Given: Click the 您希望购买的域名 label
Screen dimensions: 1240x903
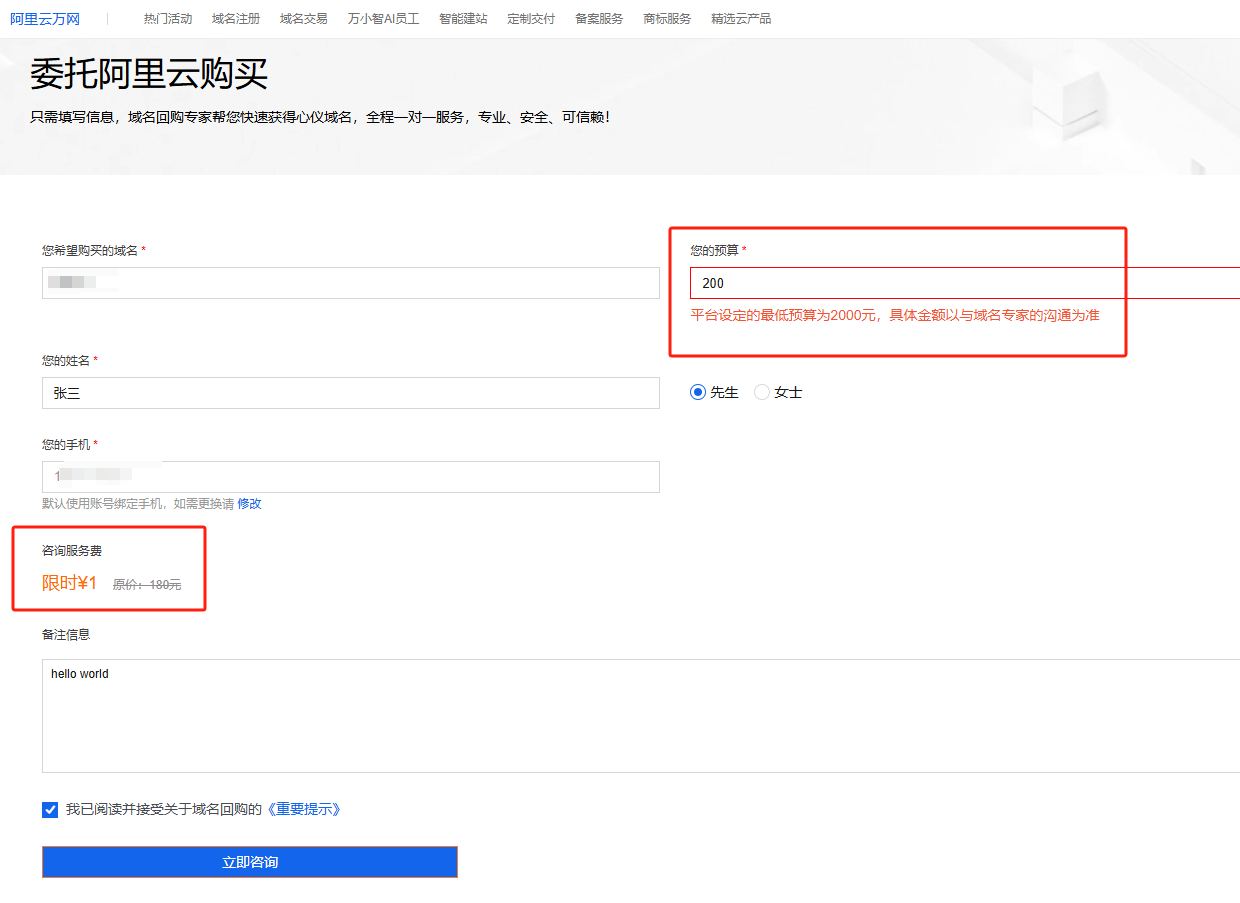Looking at the screenshot, I should [x=90, y=250].
